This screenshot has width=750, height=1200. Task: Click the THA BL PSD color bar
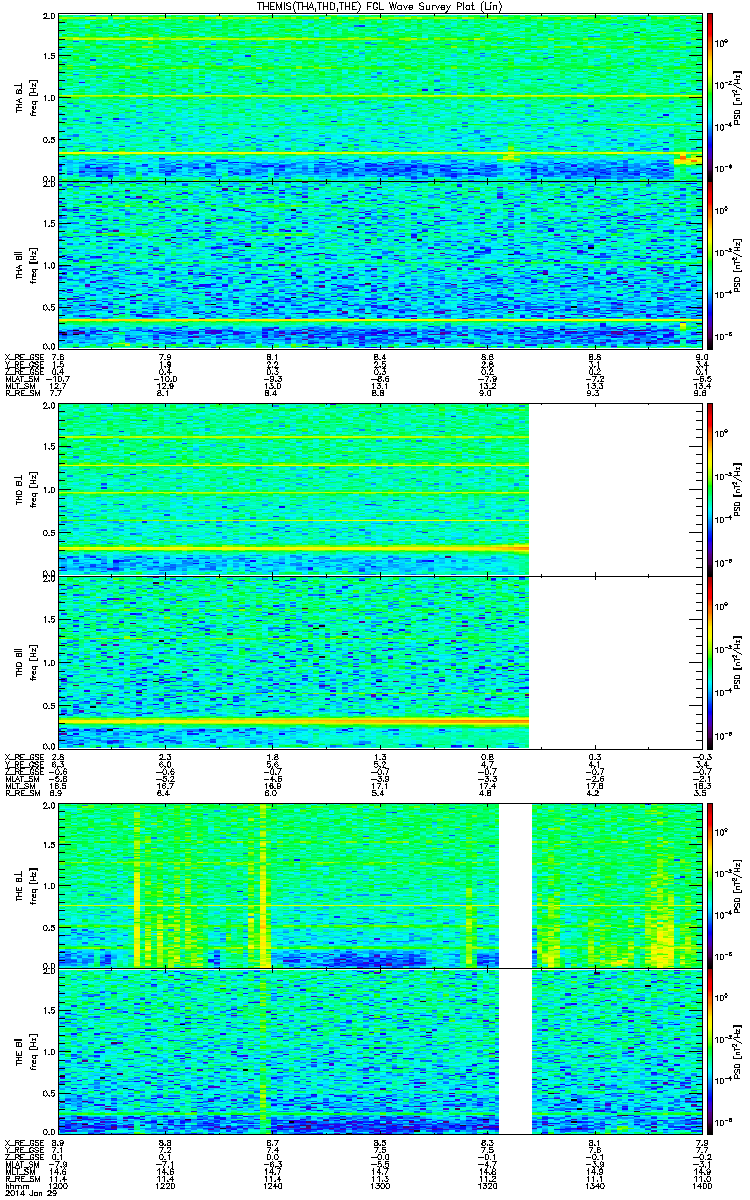point(709,97)
